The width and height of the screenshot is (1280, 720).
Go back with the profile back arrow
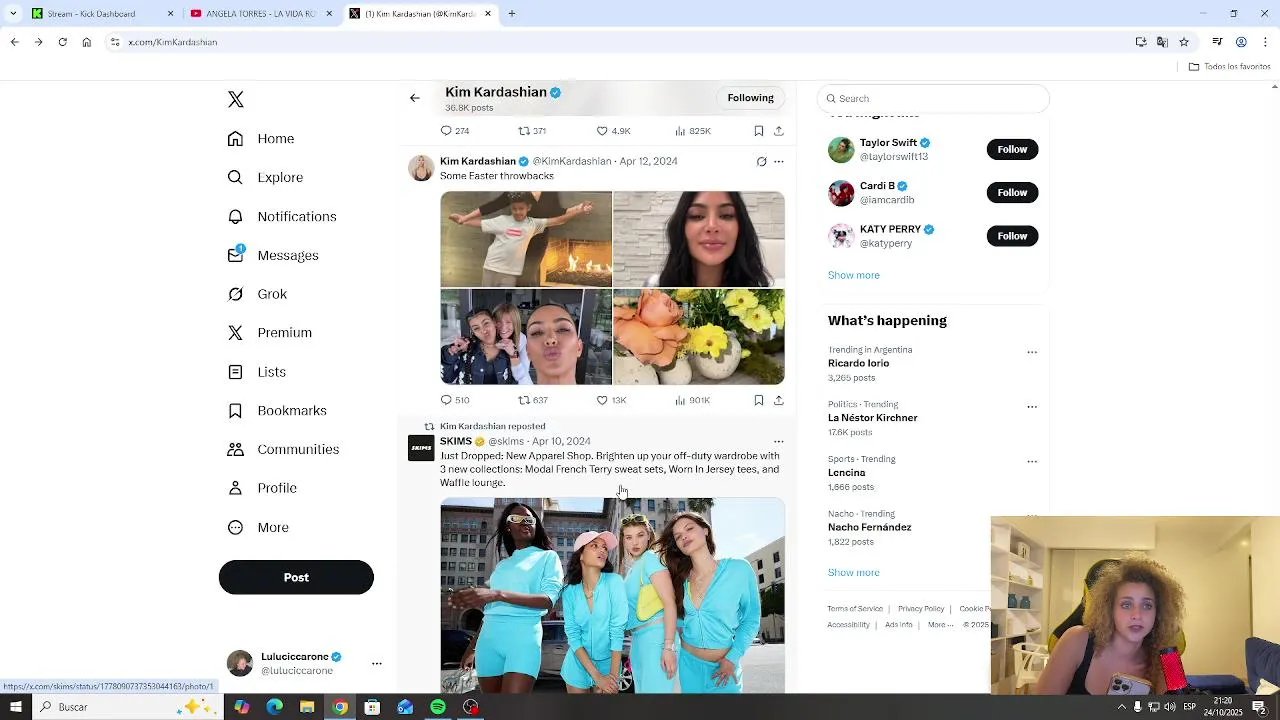(415, 98)
